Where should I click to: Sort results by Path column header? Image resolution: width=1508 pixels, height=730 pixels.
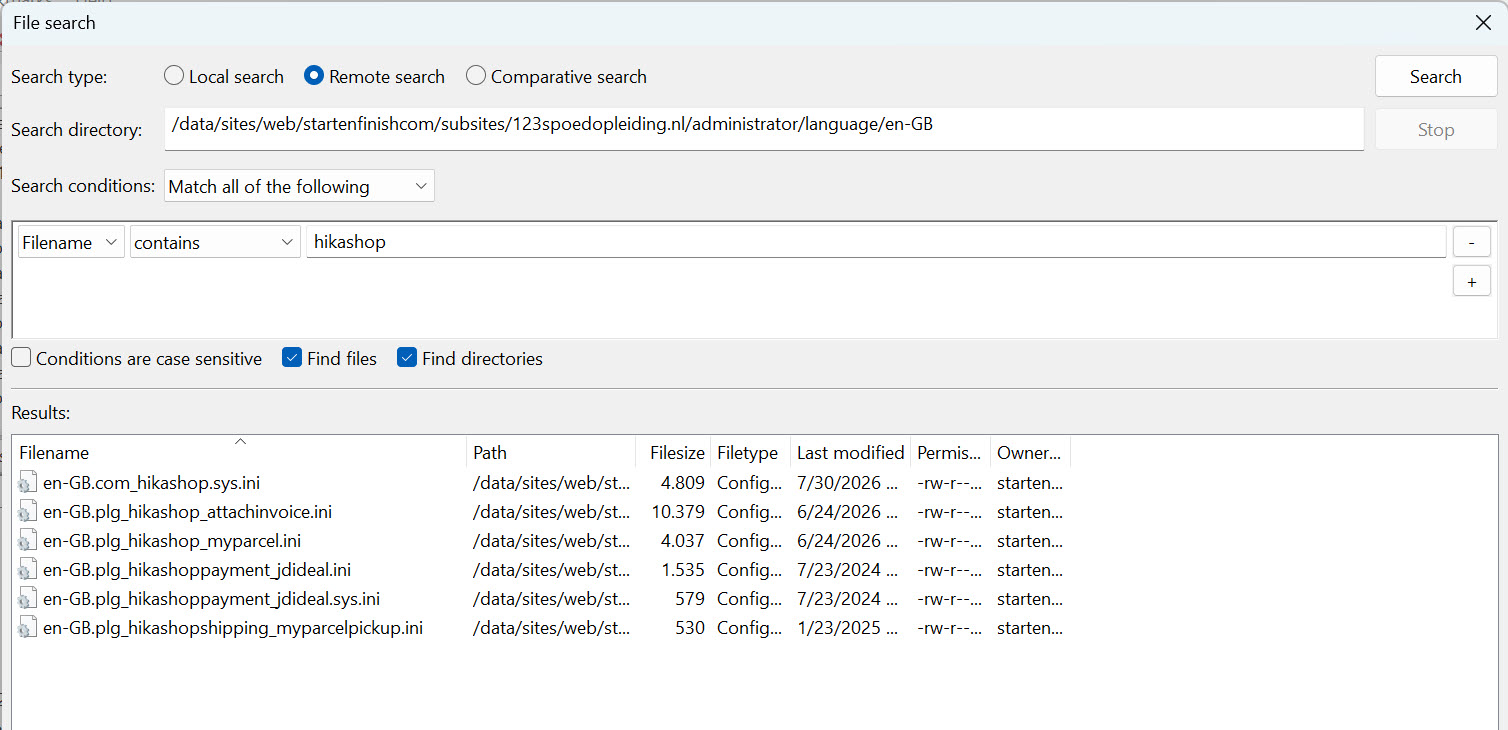pos(551,453)
